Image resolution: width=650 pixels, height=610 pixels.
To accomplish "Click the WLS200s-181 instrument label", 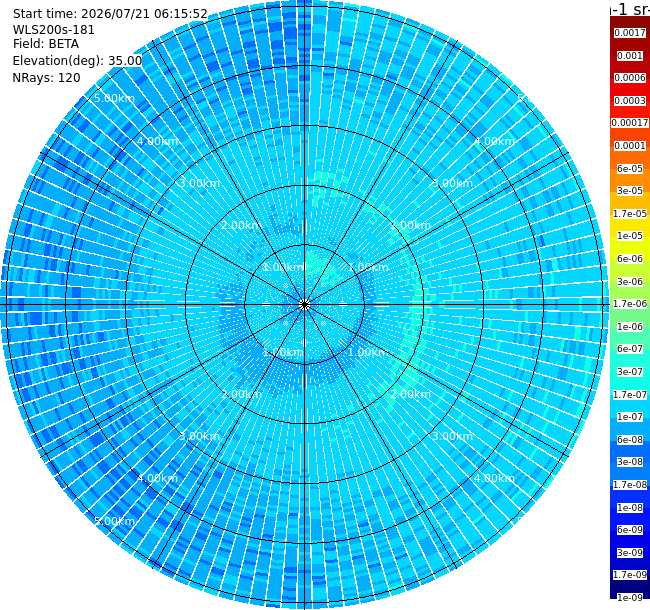I will click(x=53, y=30).
